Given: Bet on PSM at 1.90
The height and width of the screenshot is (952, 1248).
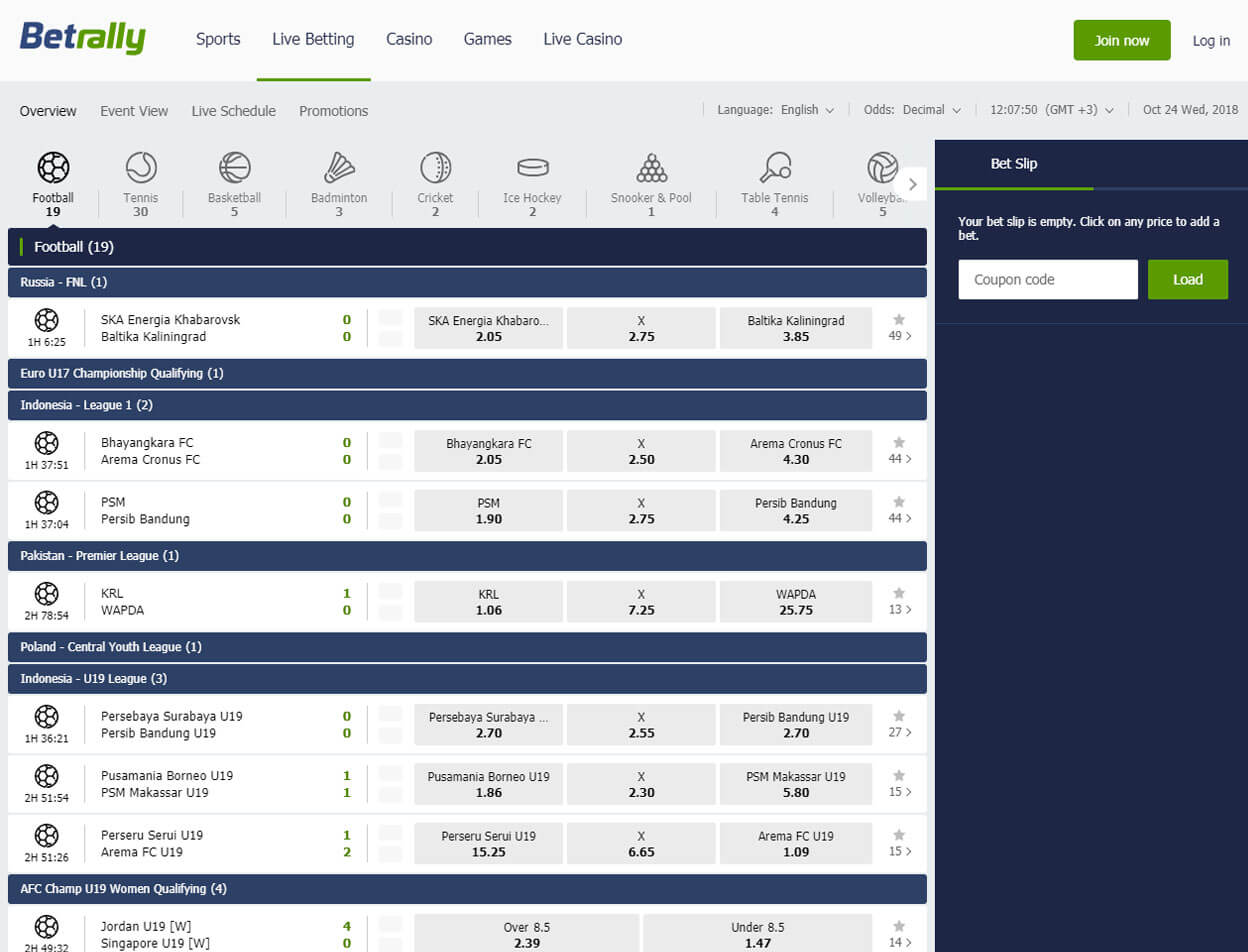Looking at the screenshot, I should coord(489,510).
